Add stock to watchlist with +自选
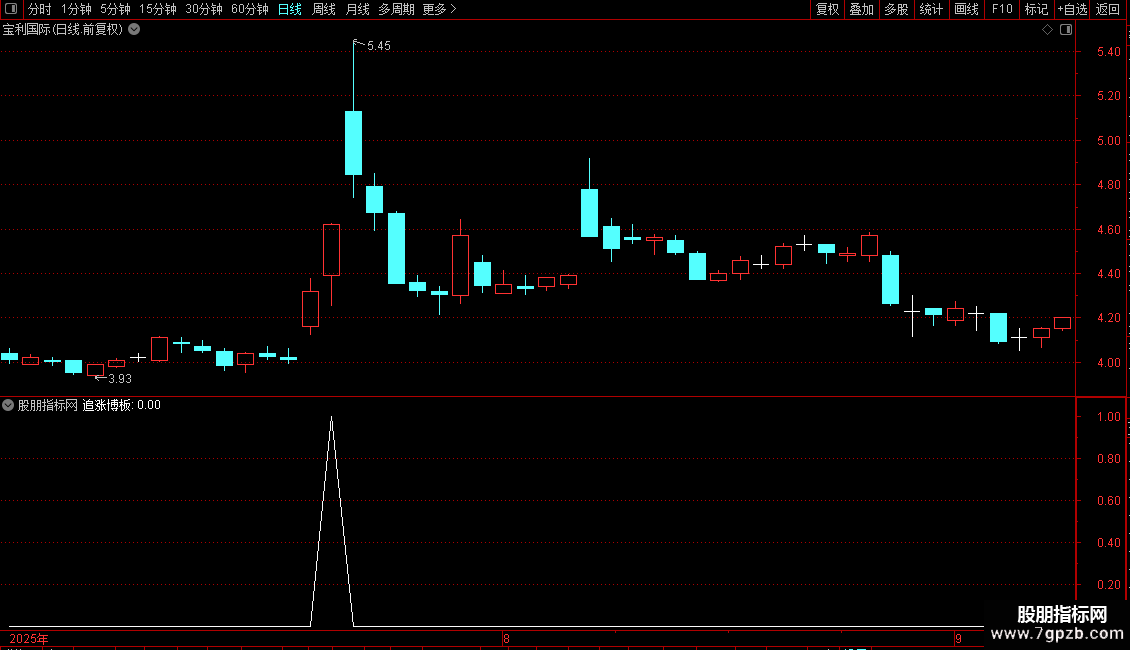 click(x=1072, y=9)
